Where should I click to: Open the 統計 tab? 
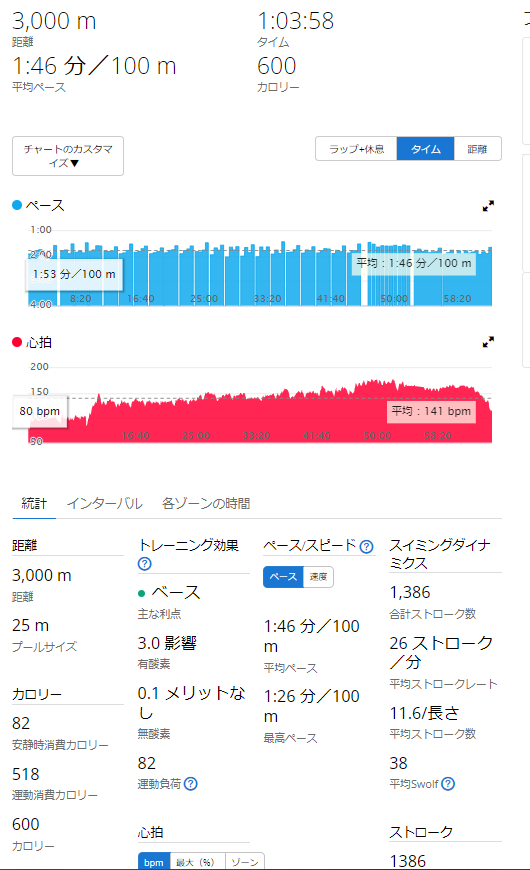34,503
